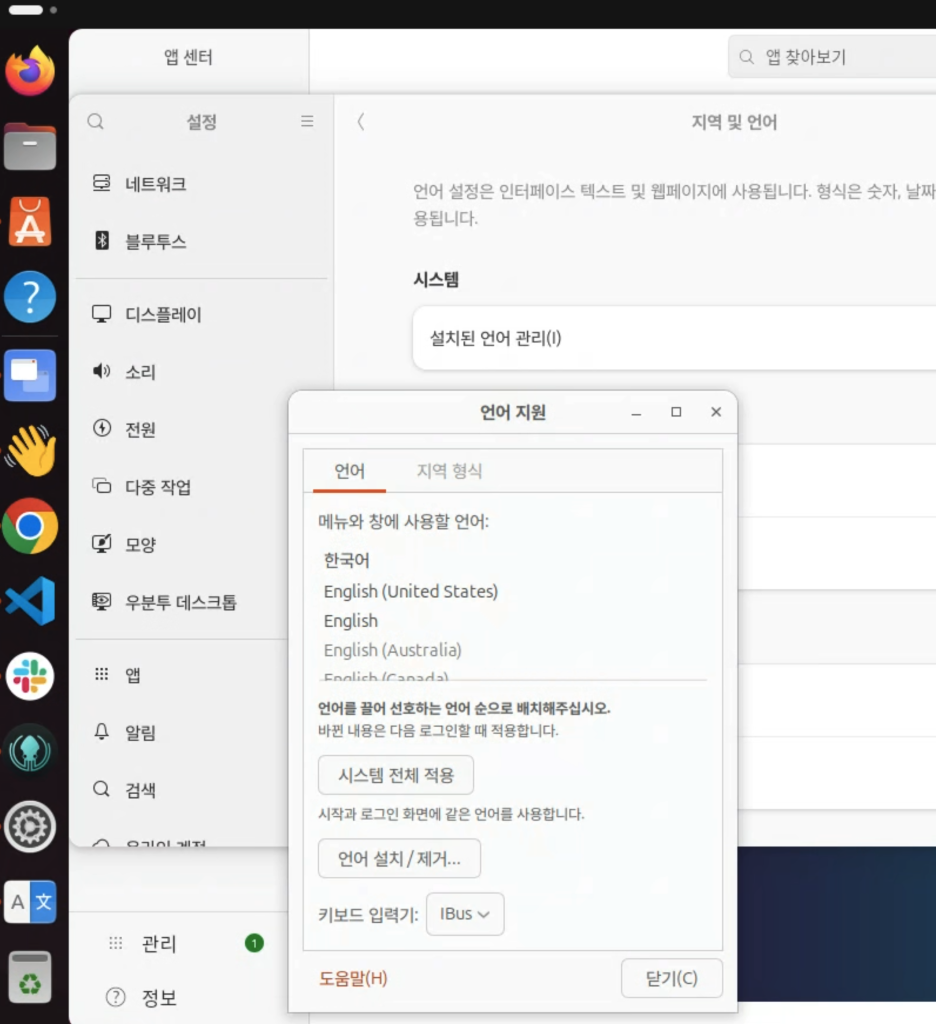Switch to the 지역 형식 tab
Viewport: 936px width, 1024px height.
tap(449, 471)
